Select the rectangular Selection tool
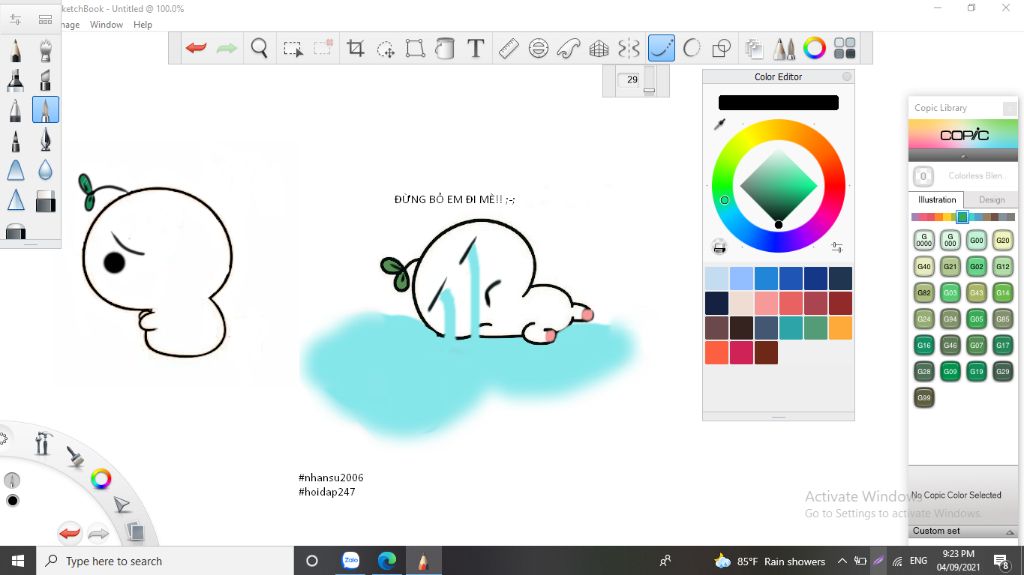The height and width of the screenshot is (575, 1024). tap(293, 48)
